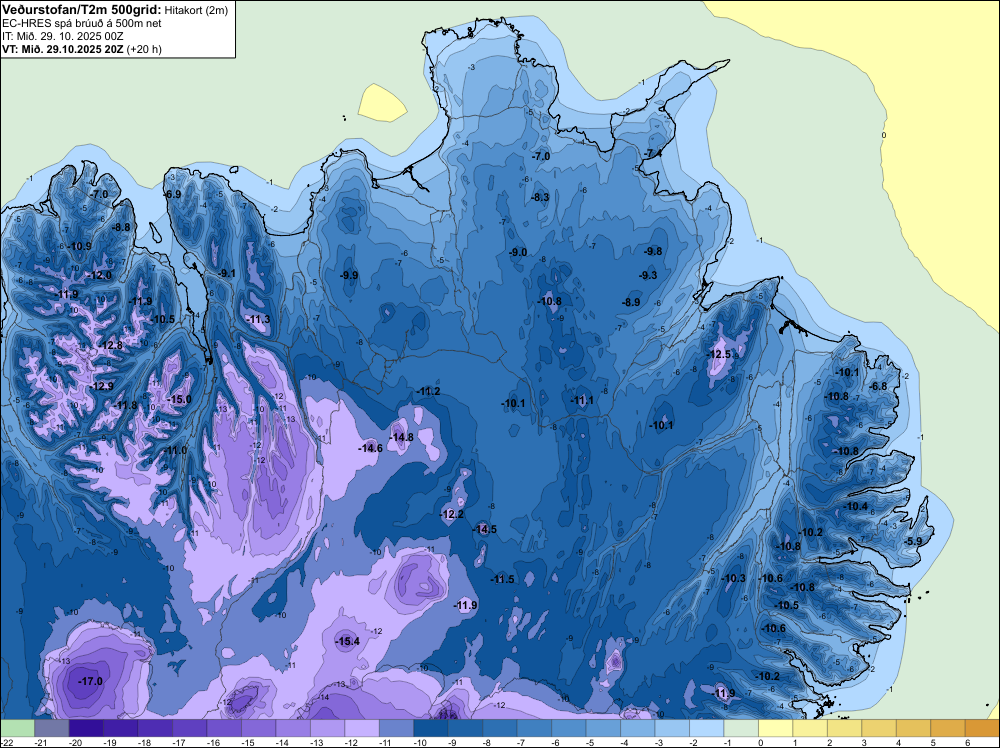1000x748 pixels.
Task: Click the -9.3 temperature label
Action: coord(648,275)
